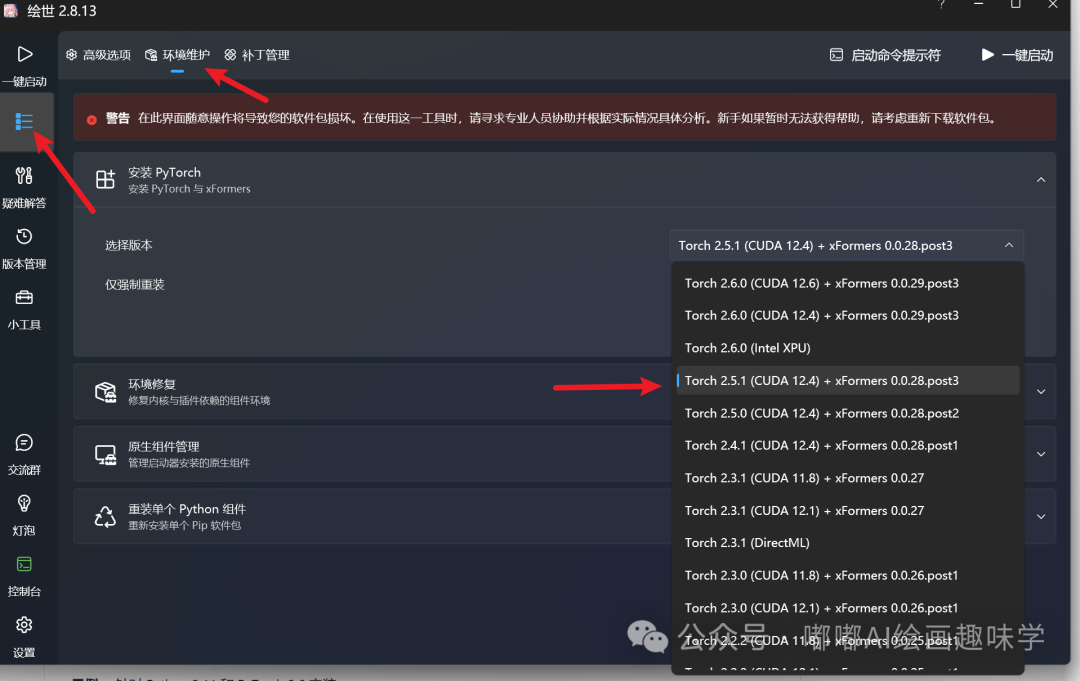Select Torch 2.3.1 (CUDA 11.8) + xFormers 0.0.27
The width and height of the screenshot is (1080, 681).
point(848,478)
